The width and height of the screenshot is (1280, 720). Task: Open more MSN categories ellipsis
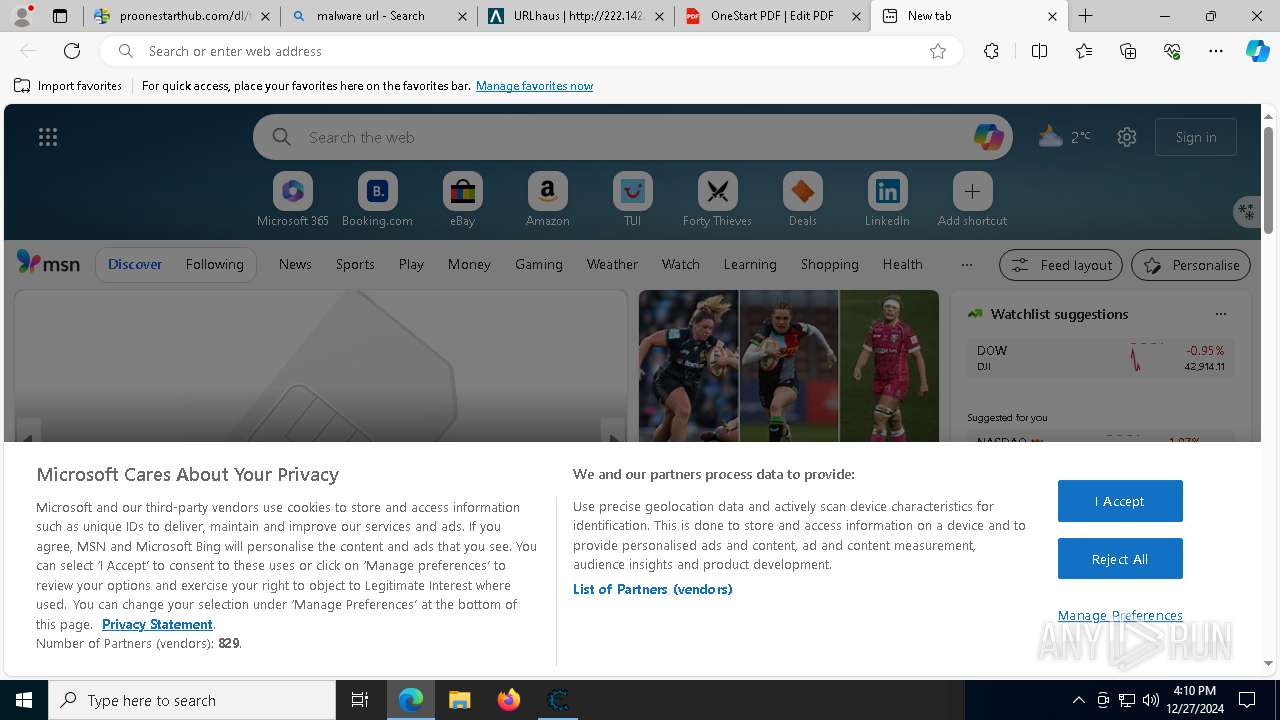click(966, 265)
